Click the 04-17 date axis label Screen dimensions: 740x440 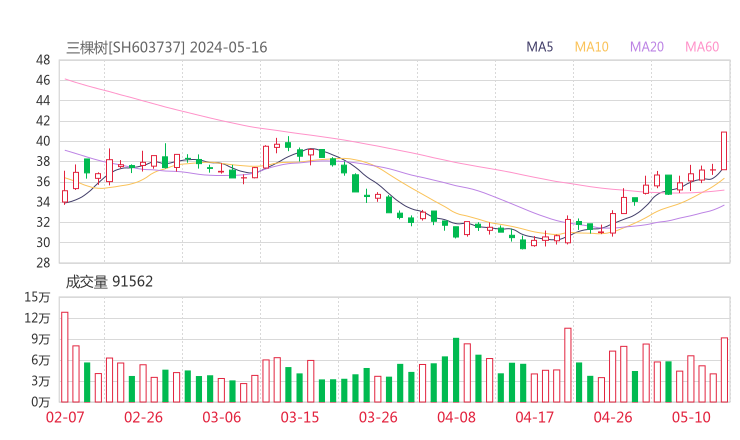tap(535, 417)
